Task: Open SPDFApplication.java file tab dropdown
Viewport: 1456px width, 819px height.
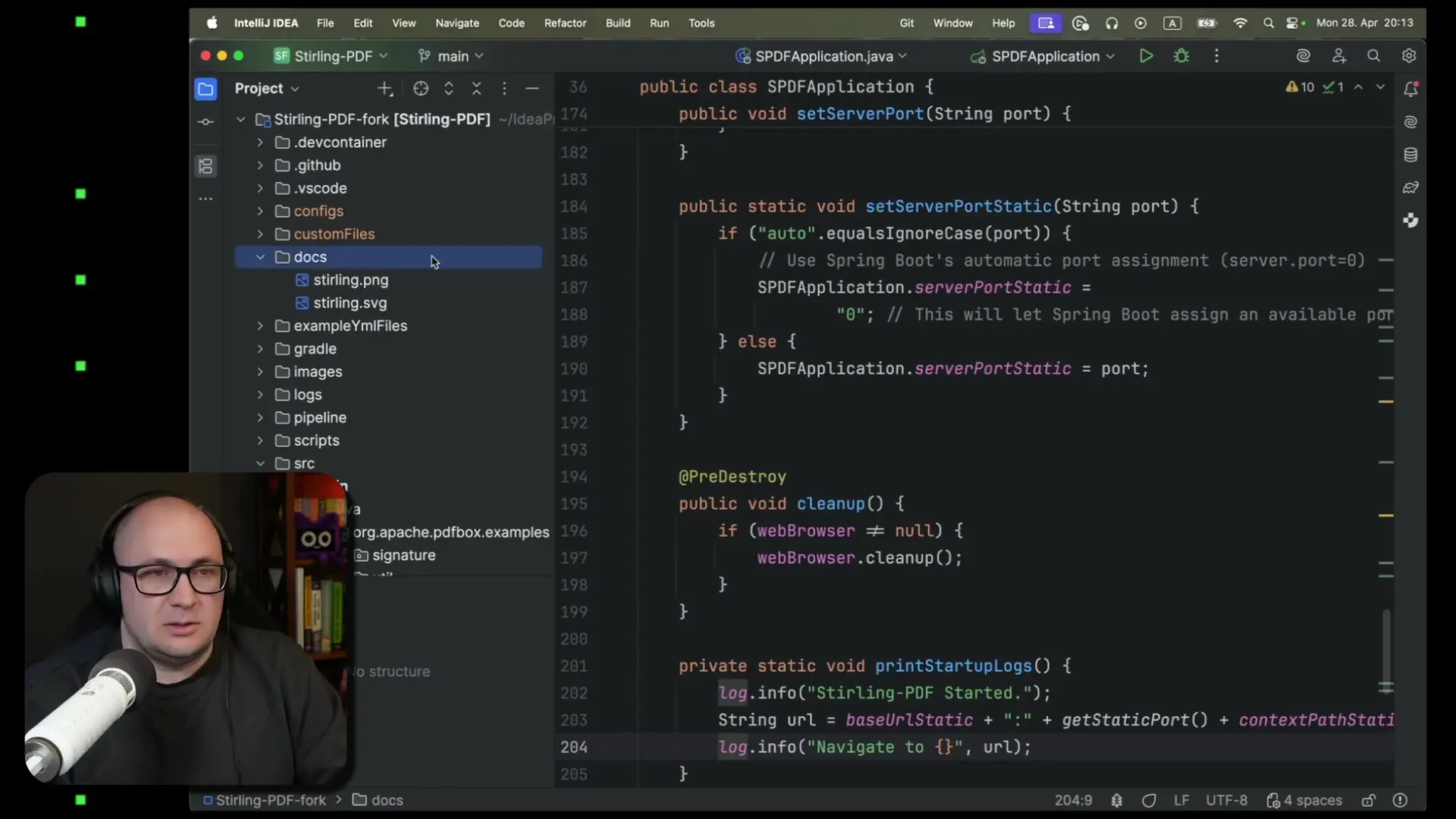Action: point(821,56)
